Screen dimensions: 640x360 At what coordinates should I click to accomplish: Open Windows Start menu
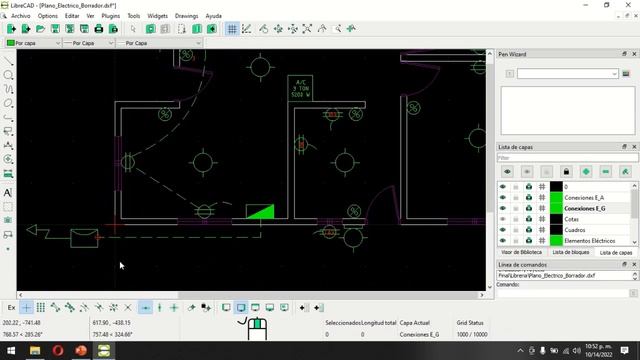pyautogui.click(x=11, y=351)
